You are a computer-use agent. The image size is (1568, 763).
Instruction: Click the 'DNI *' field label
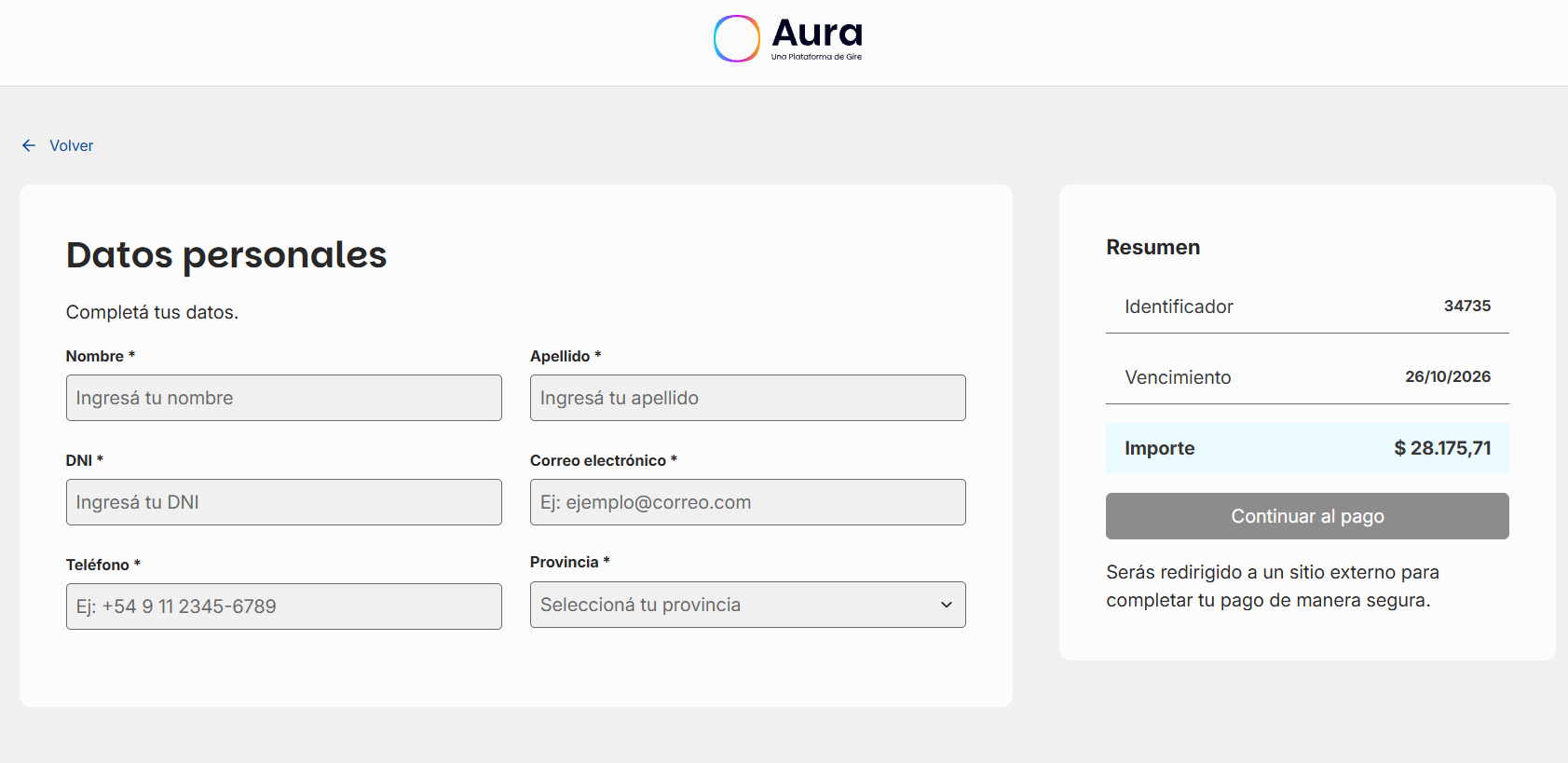85,460
